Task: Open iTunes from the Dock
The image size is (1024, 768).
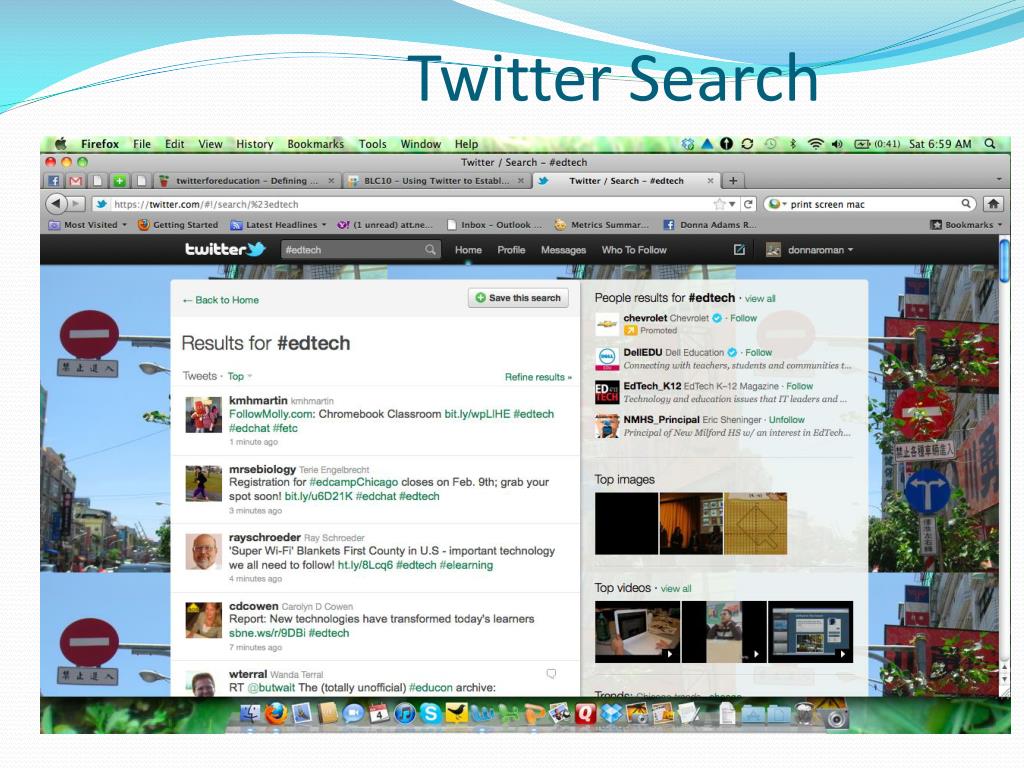Action: click(x=405, y=713)
